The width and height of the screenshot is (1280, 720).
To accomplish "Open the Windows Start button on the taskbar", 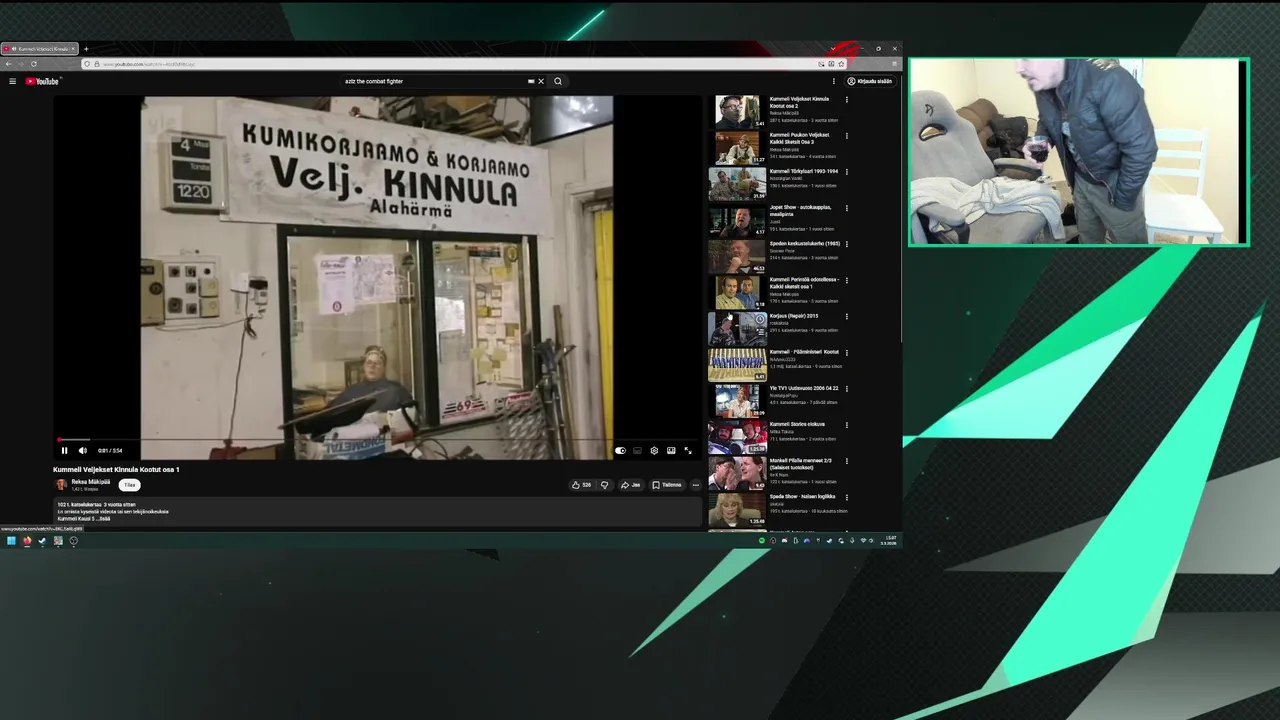I will tap(11, 541).
